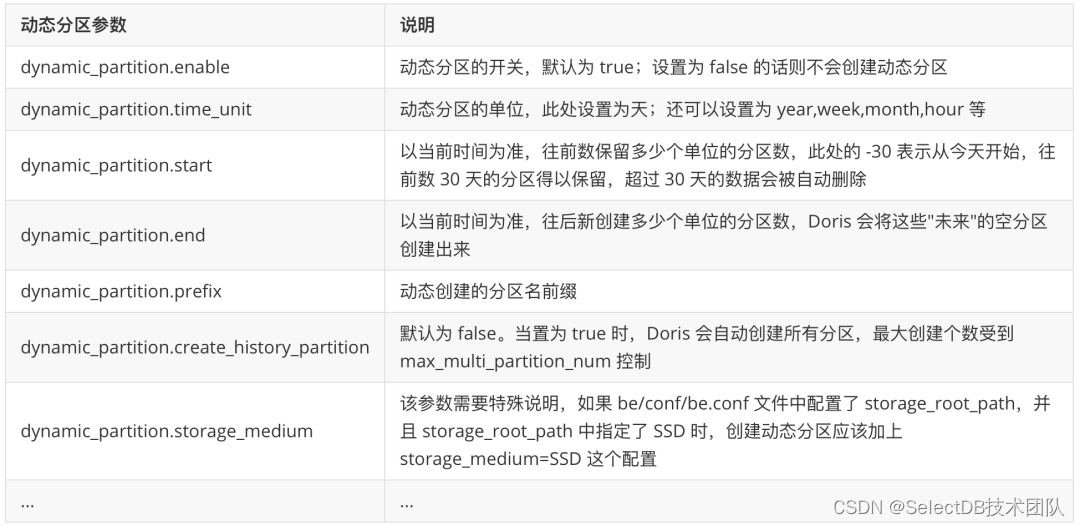This screenshot has height=526, width=1080.
Task: Select the dynamic_partition.time_unit parameter cell
Action: pyautogui.click(x=136, y=109)
